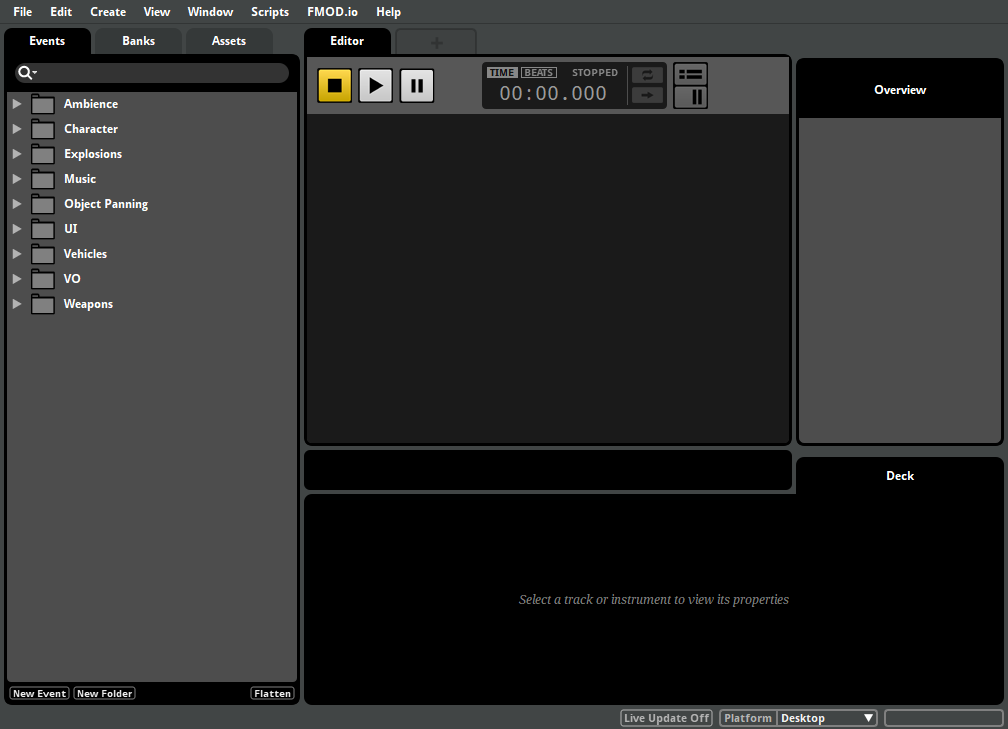Start playback with the Play button
This screenshot has height=729, width=1008.
tap(375, 86)
